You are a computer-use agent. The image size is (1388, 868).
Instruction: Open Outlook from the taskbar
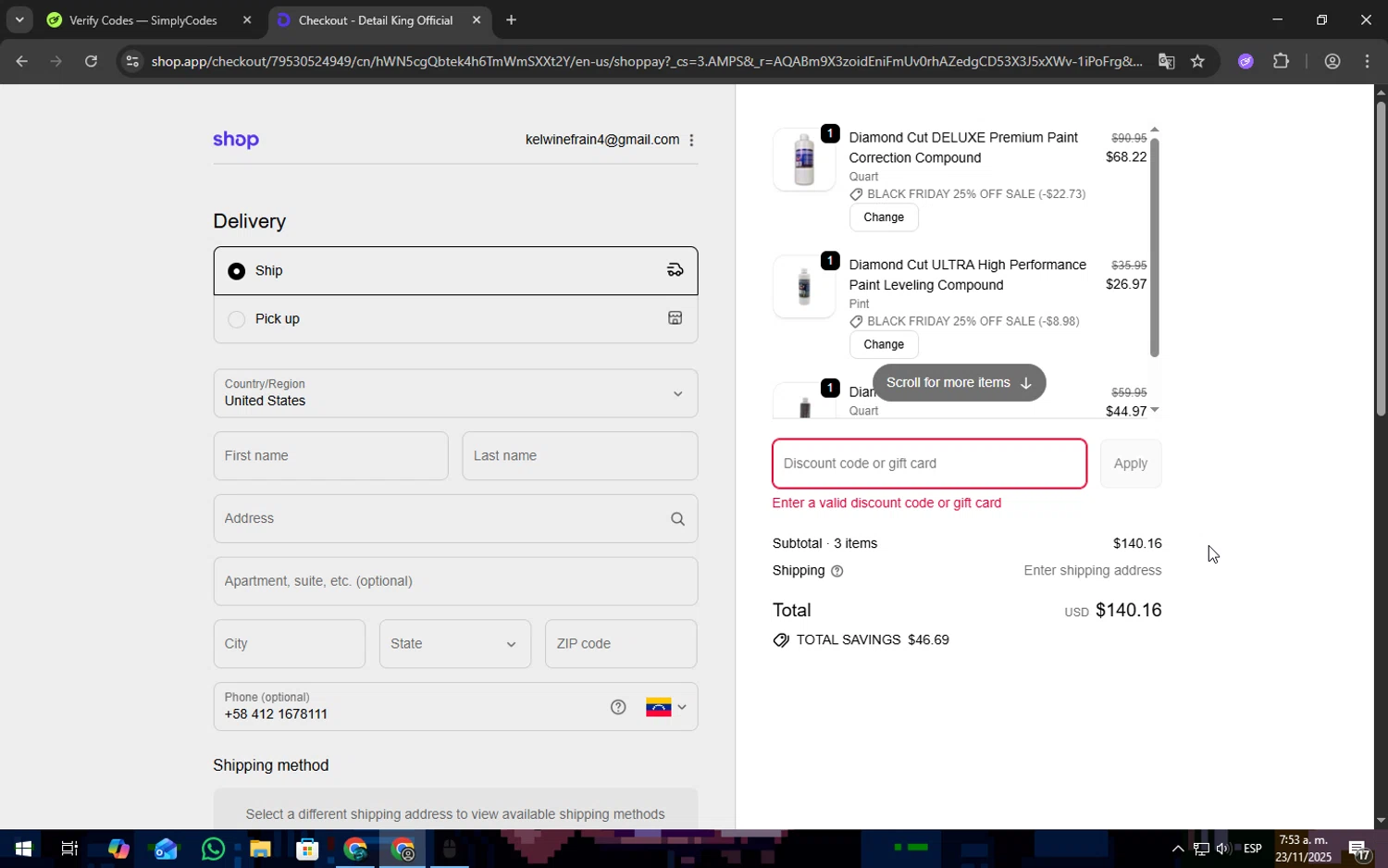point(166,849)
